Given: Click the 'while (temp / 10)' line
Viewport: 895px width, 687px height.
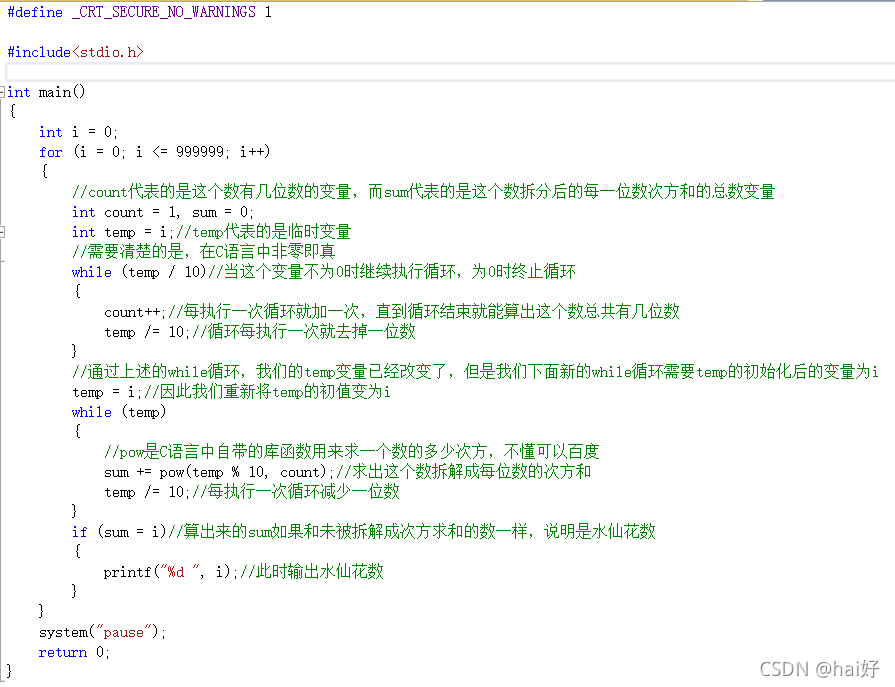Looking at the screenshot, I should coord(324,272).
